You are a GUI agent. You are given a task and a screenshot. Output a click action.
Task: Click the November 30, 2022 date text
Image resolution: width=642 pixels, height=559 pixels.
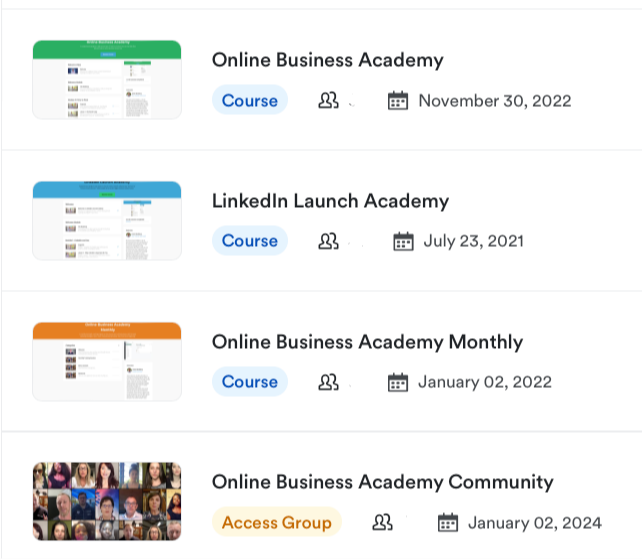[x=494, y=100]
